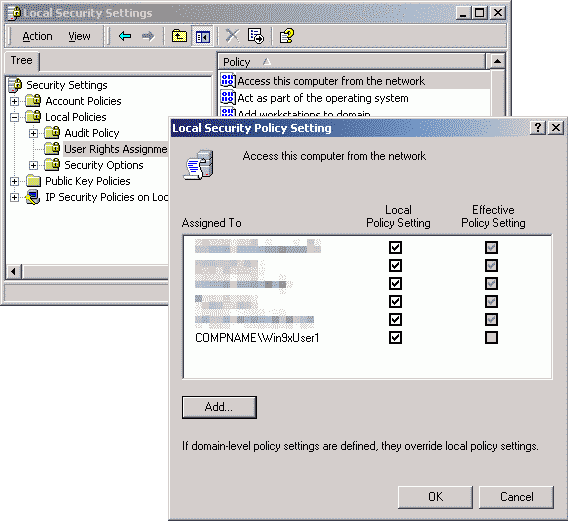
Task: Select COMPNAME\Win9xUser1 in Assigned To list
Action: pyautogui.click(x=257, y=338)
